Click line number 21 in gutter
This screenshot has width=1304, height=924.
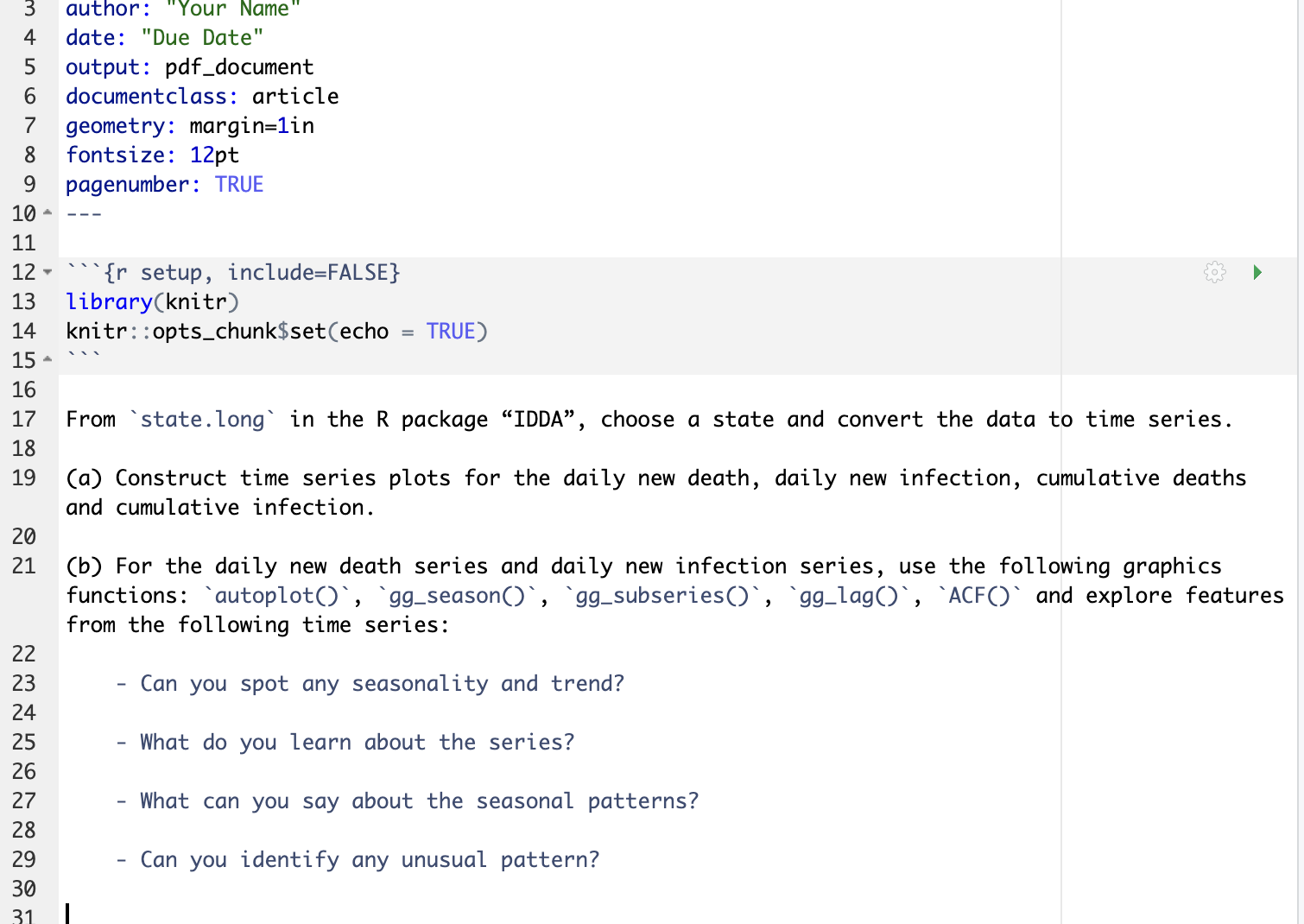[x=24, y=566]
